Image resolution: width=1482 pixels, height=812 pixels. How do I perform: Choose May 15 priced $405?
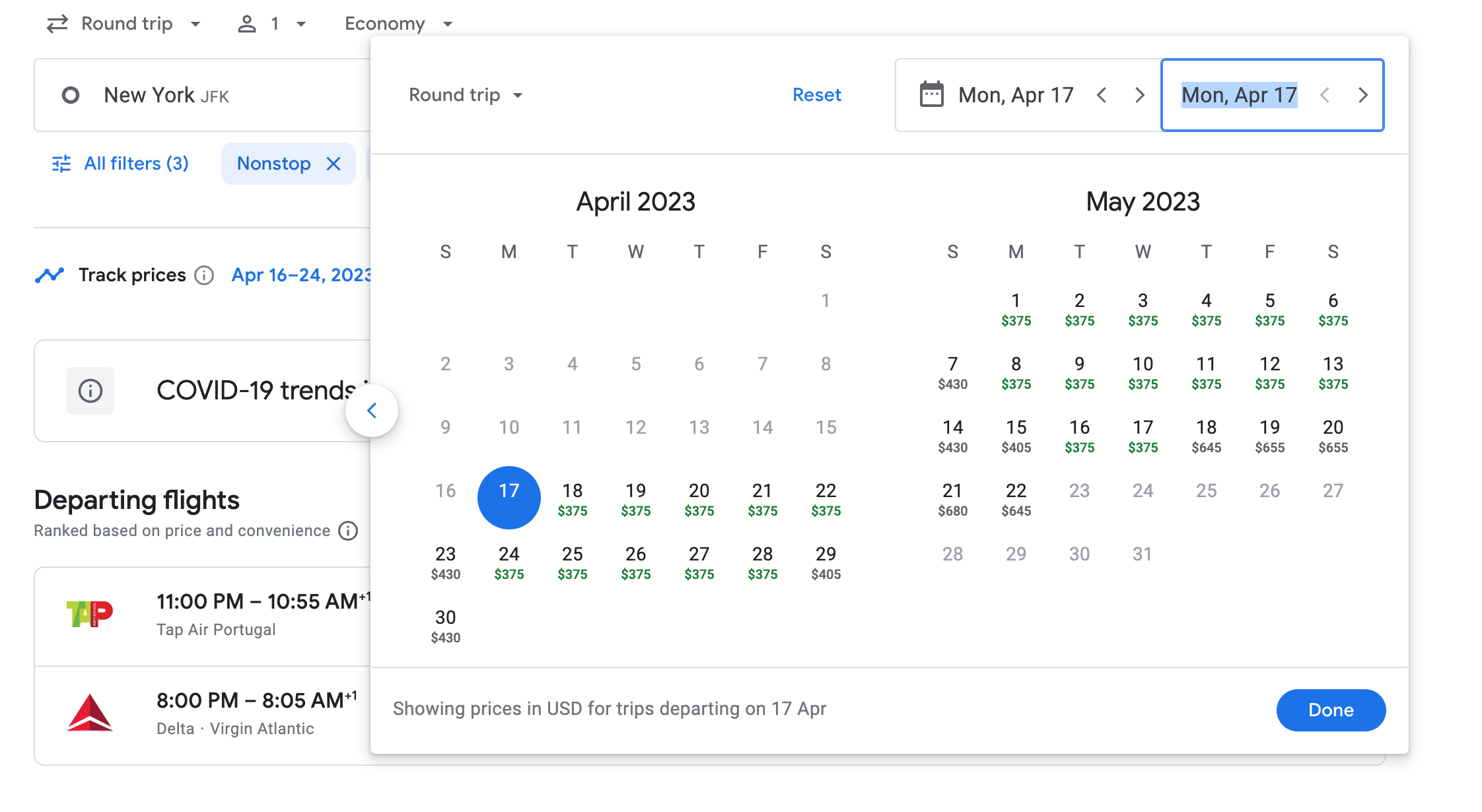click(x=1016, y=435)
